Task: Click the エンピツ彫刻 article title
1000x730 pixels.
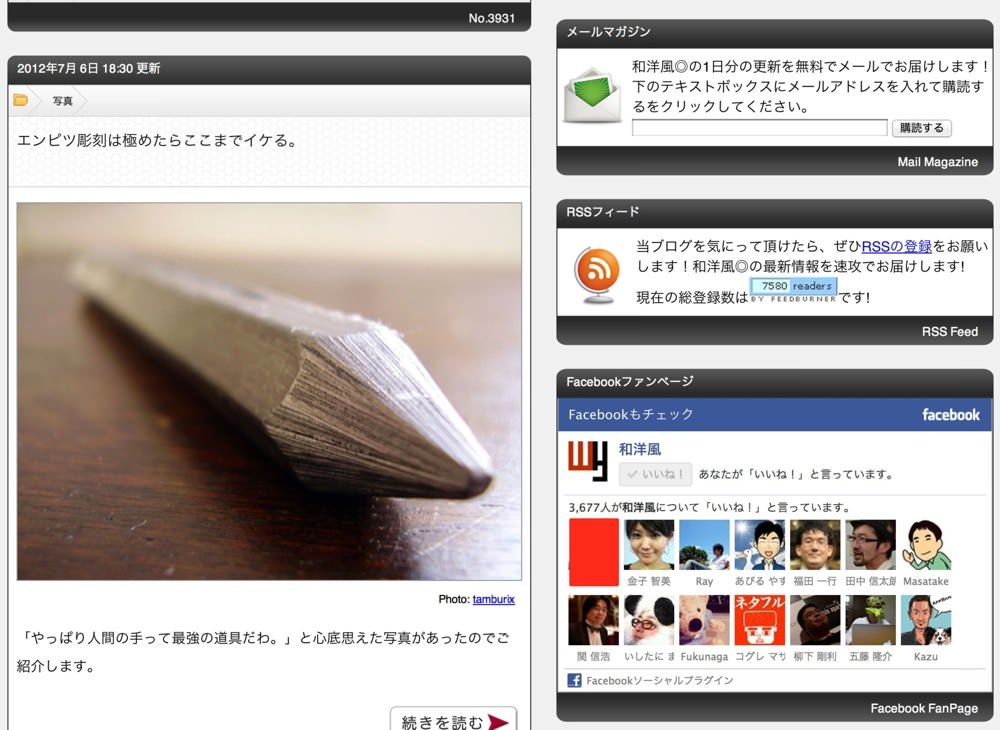Action: pos(158,140)
